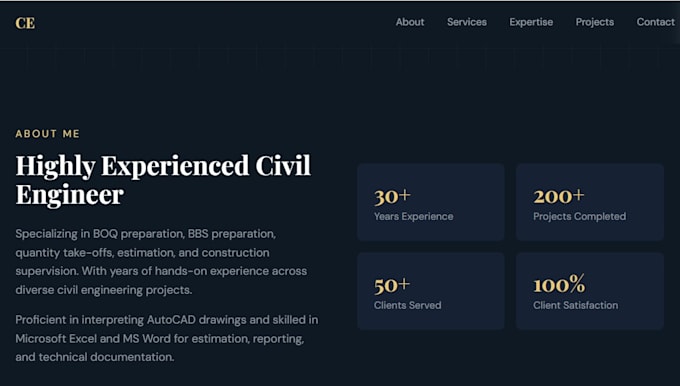Open the About navigation link

coord(410,22)
